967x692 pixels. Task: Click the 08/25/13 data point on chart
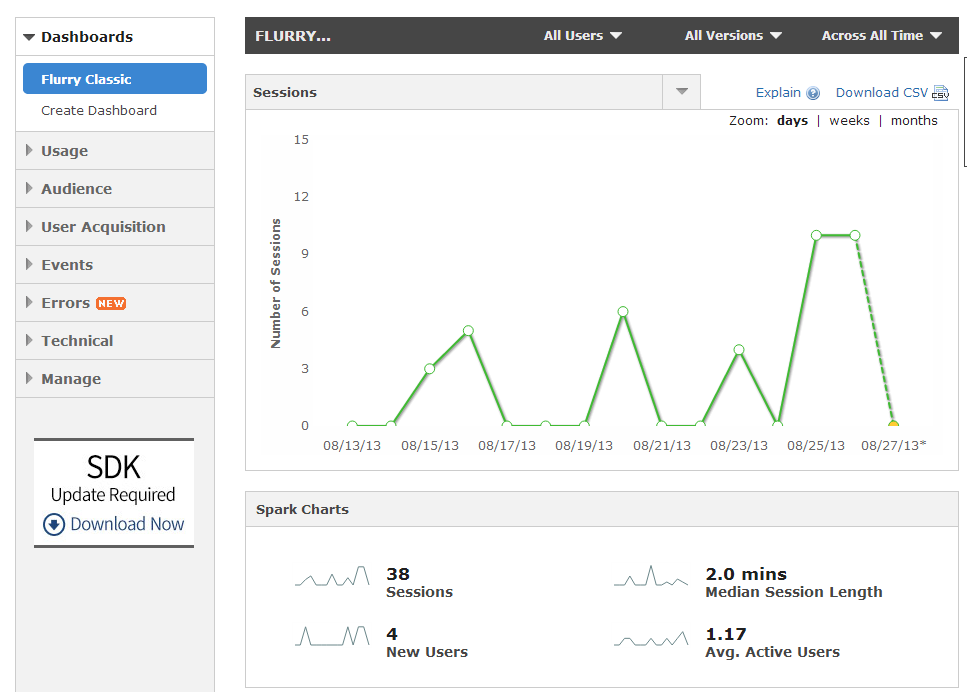(x=816, y=235)
